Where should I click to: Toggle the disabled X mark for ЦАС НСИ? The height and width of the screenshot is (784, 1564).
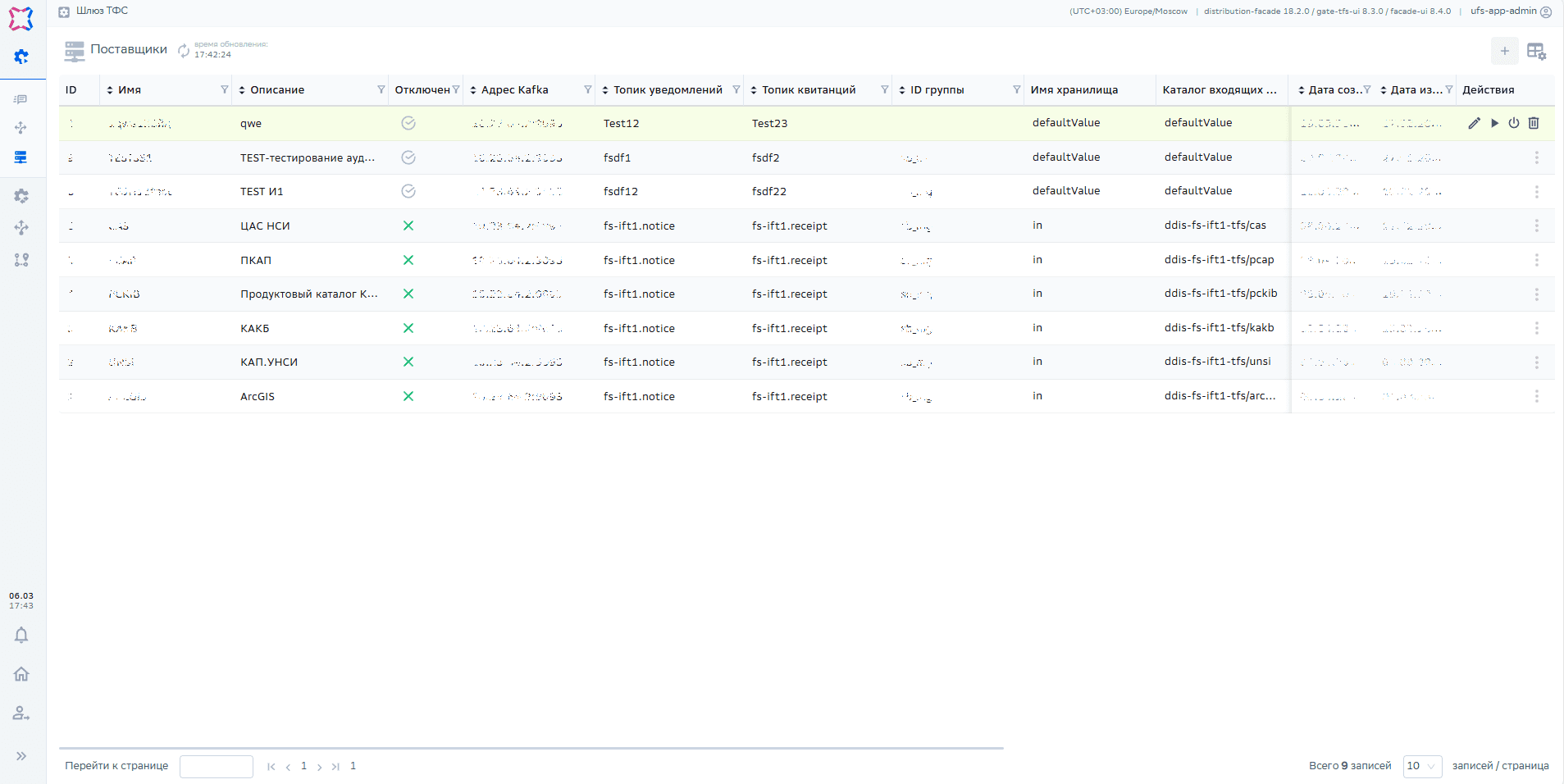tap(408, 226)
